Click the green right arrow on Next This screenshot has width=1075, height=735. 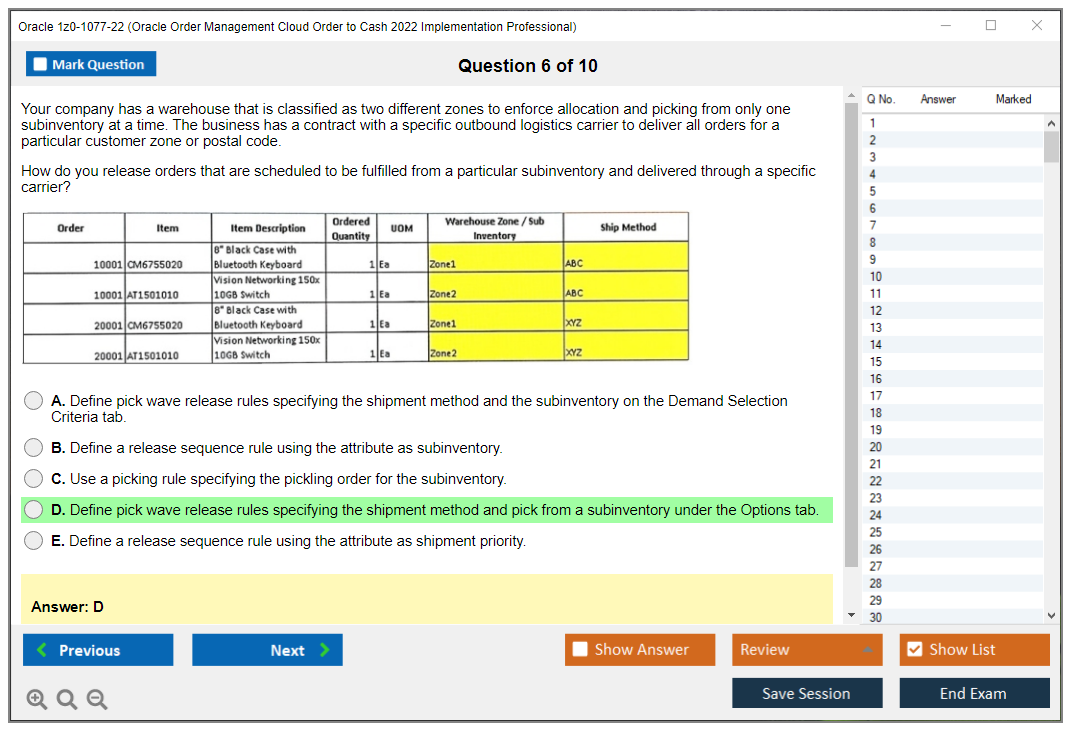[325, 649]
